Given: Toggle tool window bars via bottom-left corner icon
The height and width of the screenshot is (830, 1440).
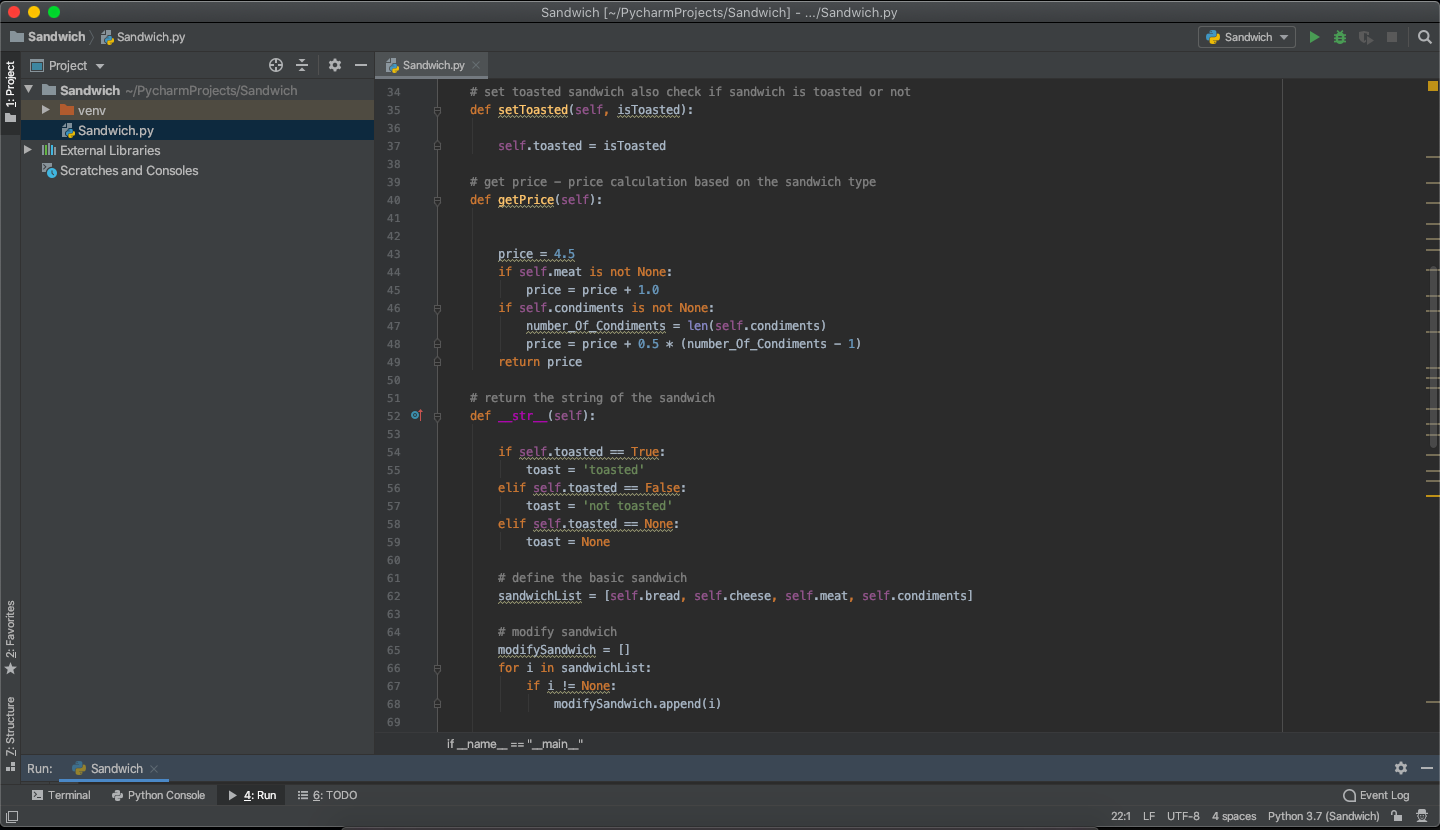Looking at the screenshot, I should 12,816.
